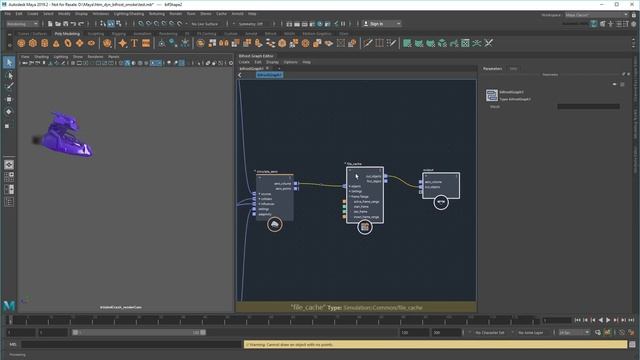Open the Windows menu in main menu bar
This screenshot has height=360, width=640.
(x=100, y=14)
